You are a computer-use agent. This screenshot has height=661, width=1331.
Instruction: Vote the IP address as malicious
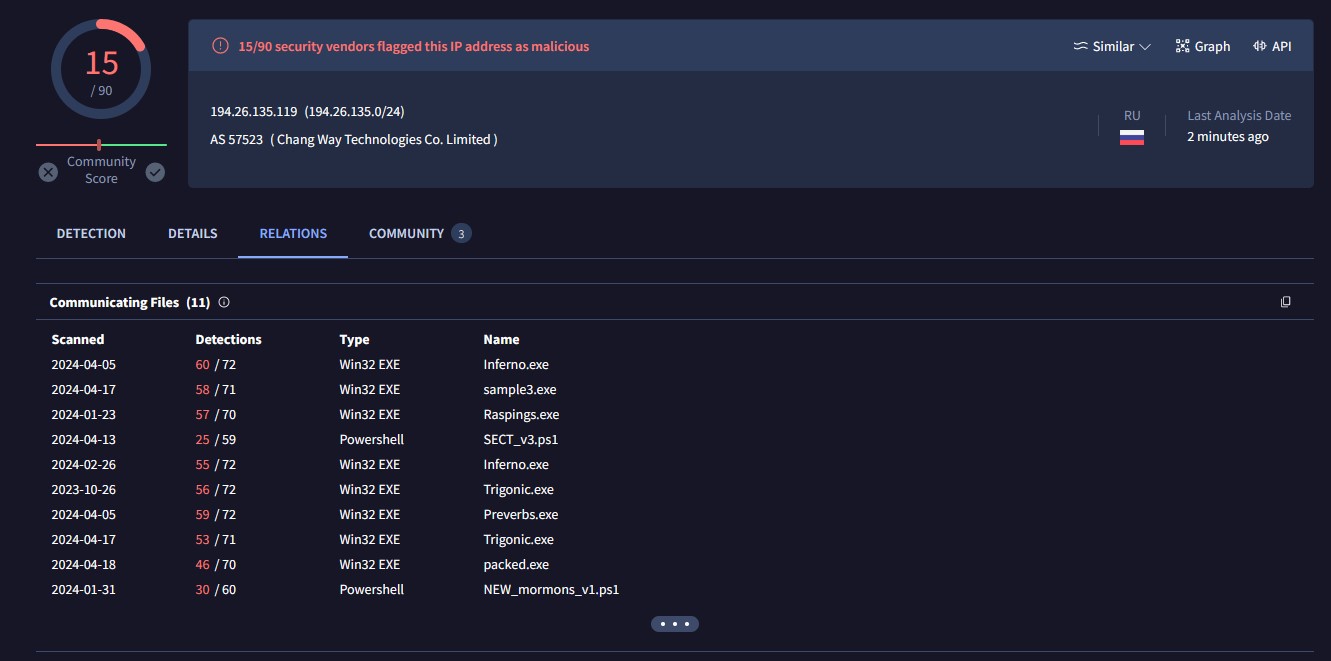pyautogui.click(x=47, y=172)
